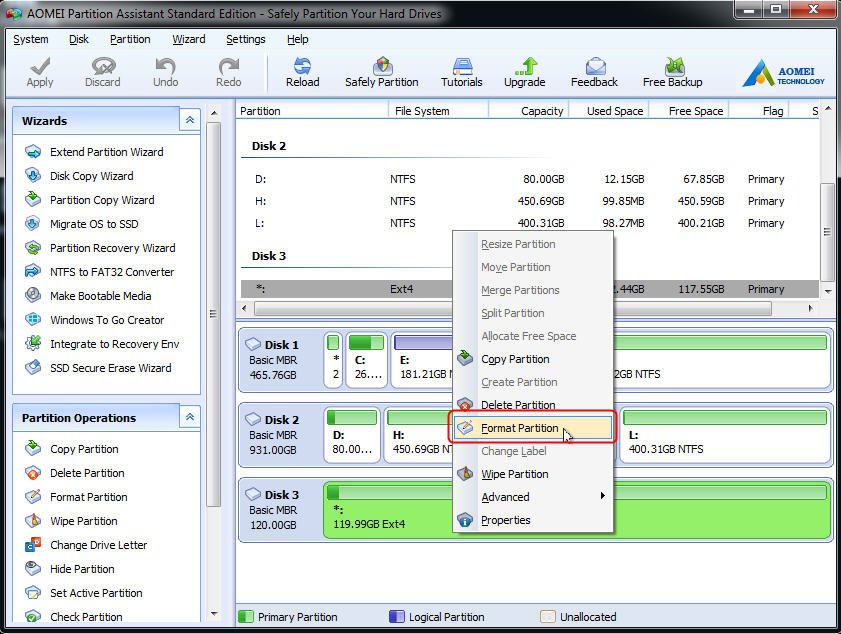The image size is (841, 634).
Task: Select the D: partition row in list
Action: point(530,179)
